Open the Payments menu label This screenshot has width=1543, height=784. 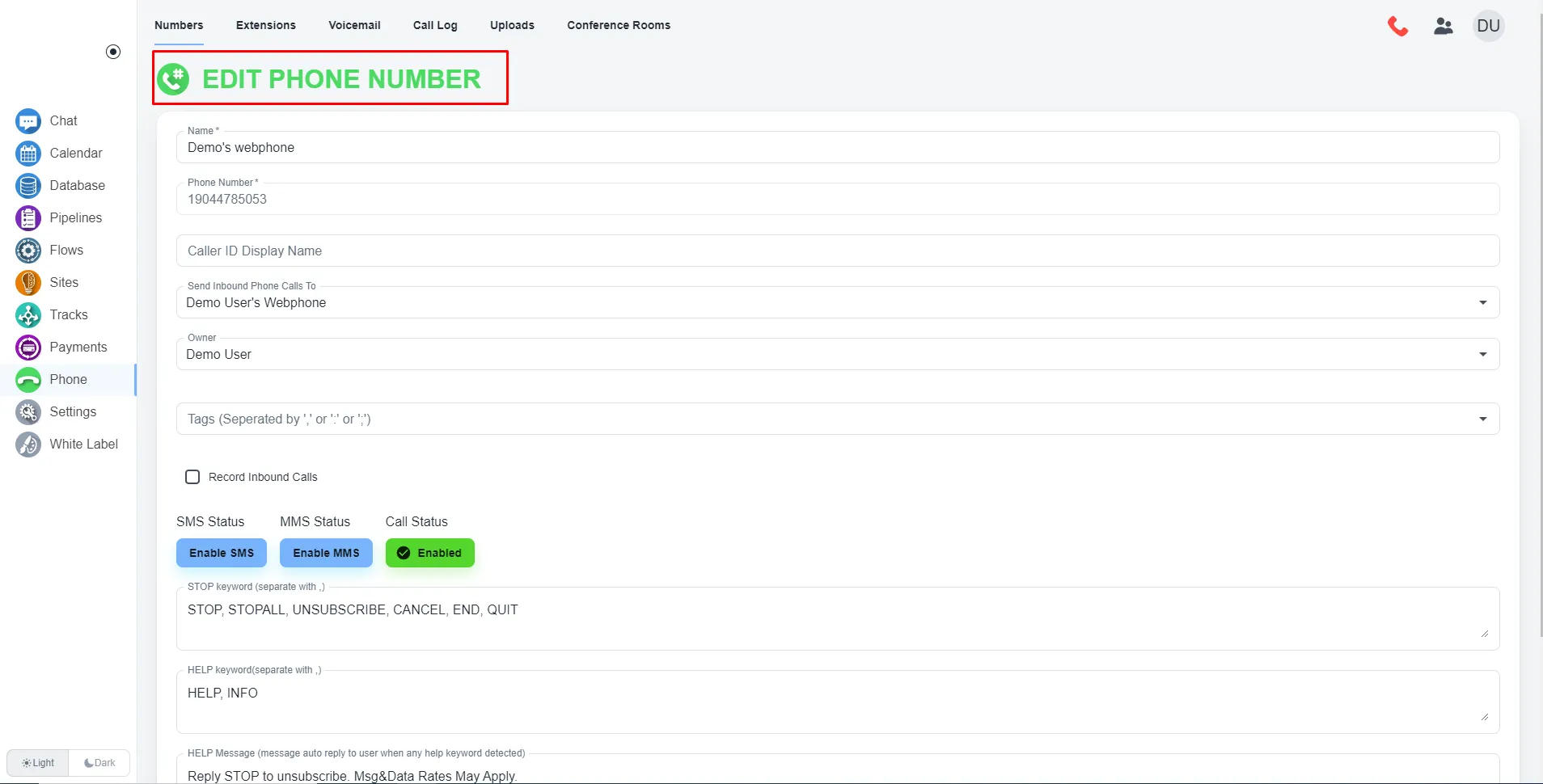(x=78, y=348)
